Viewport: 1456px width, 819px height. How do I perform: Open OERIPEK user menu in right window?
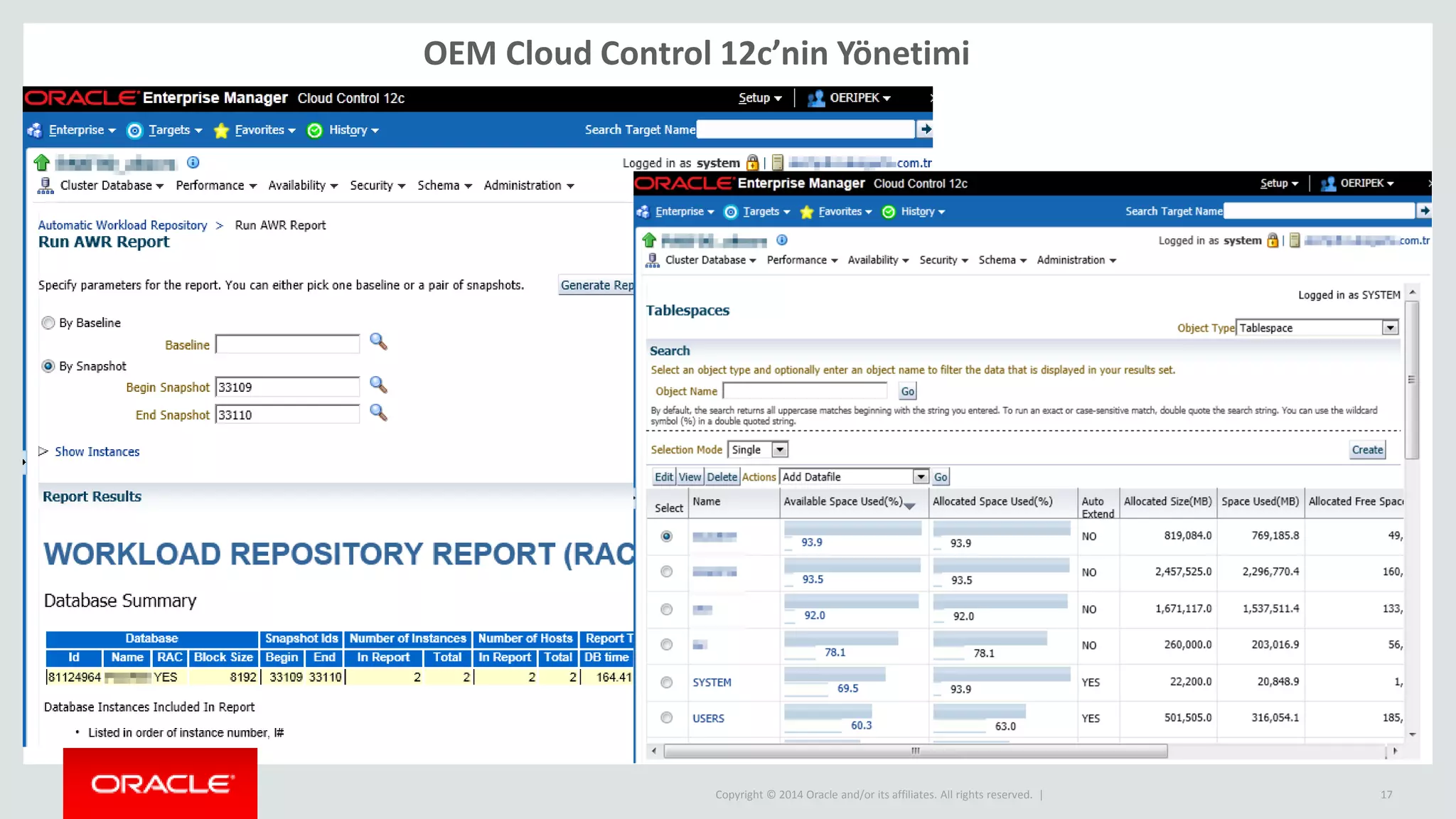pyautogui.click(x=1366, y=183)
